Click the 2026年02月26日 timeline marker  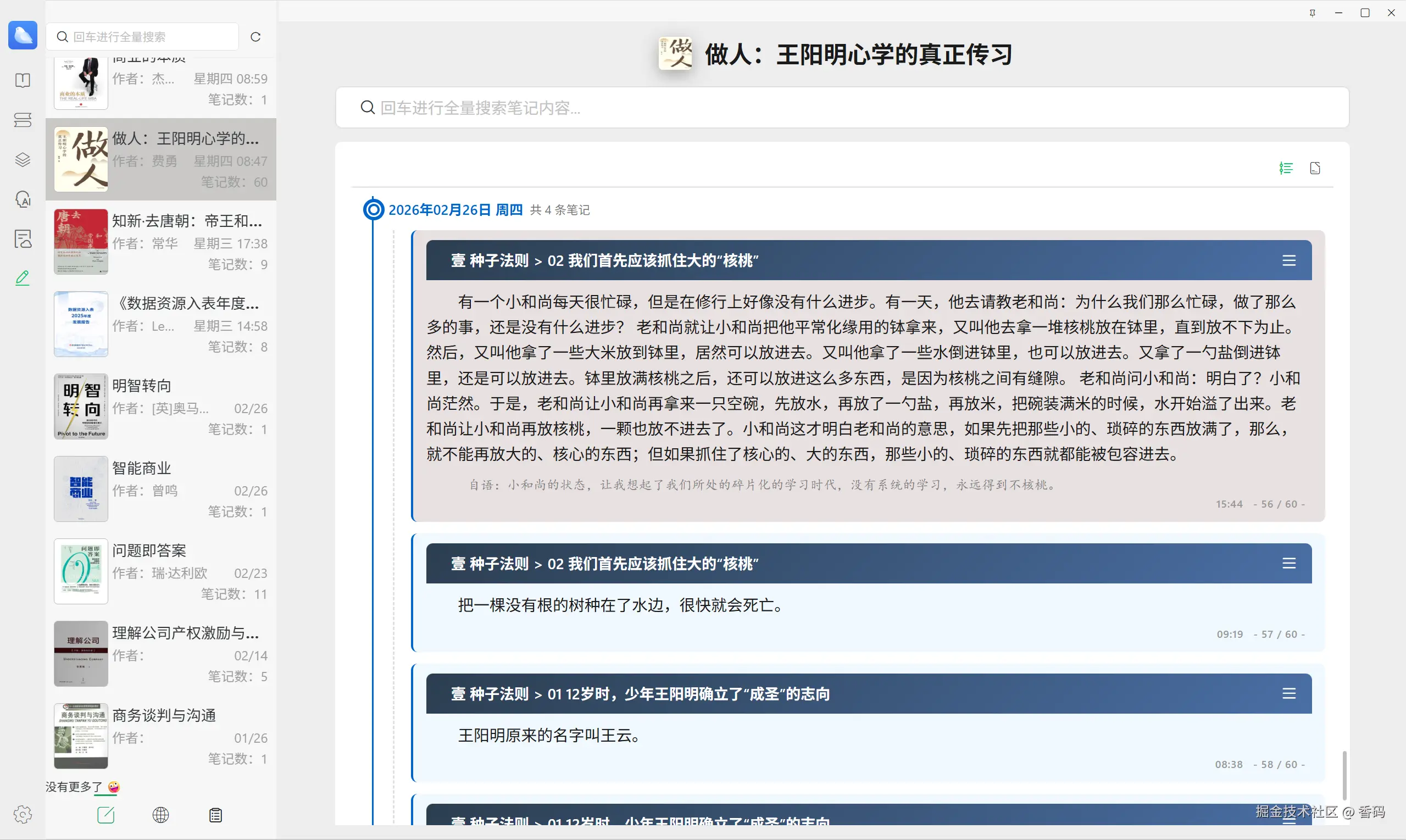[x=373, y=210]
